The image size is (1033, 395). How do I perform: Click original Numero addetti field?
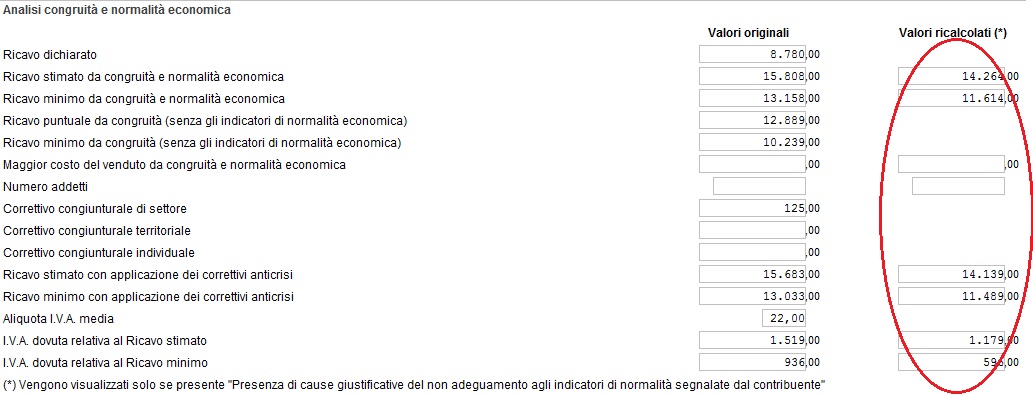point(759,186)
